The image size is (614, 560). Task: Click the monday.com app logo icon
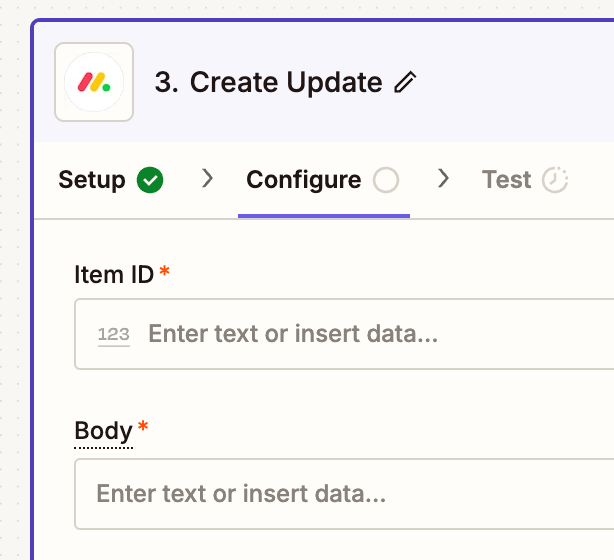(x=94, y=82)
